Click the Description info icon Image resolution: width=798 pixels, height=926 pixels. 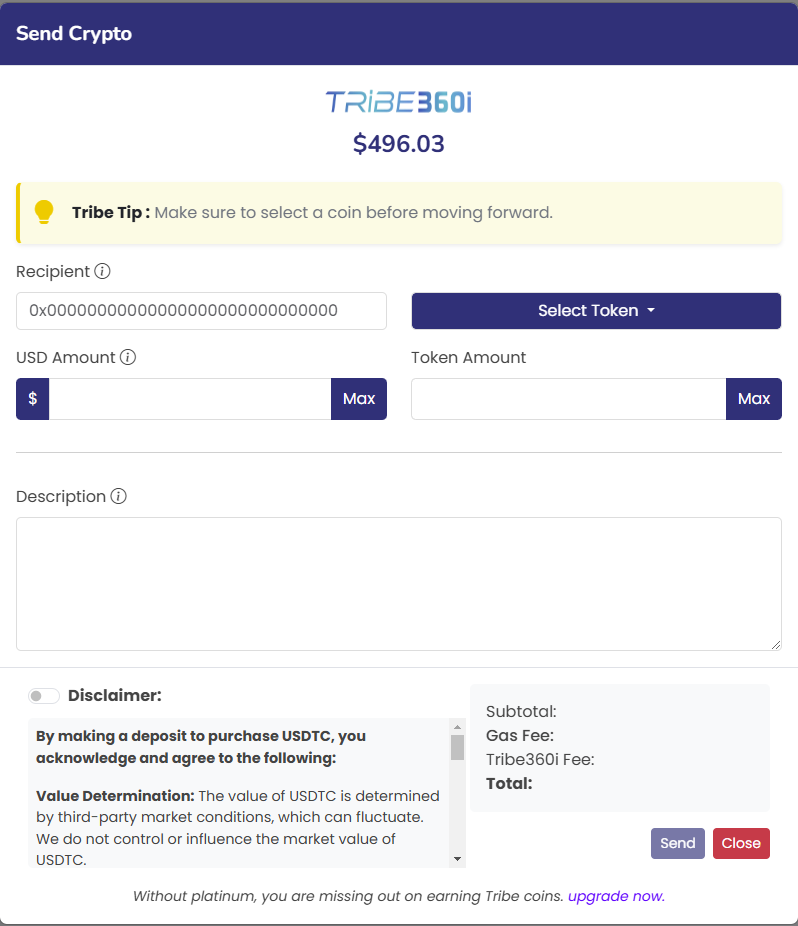click(x=118, y=496)
